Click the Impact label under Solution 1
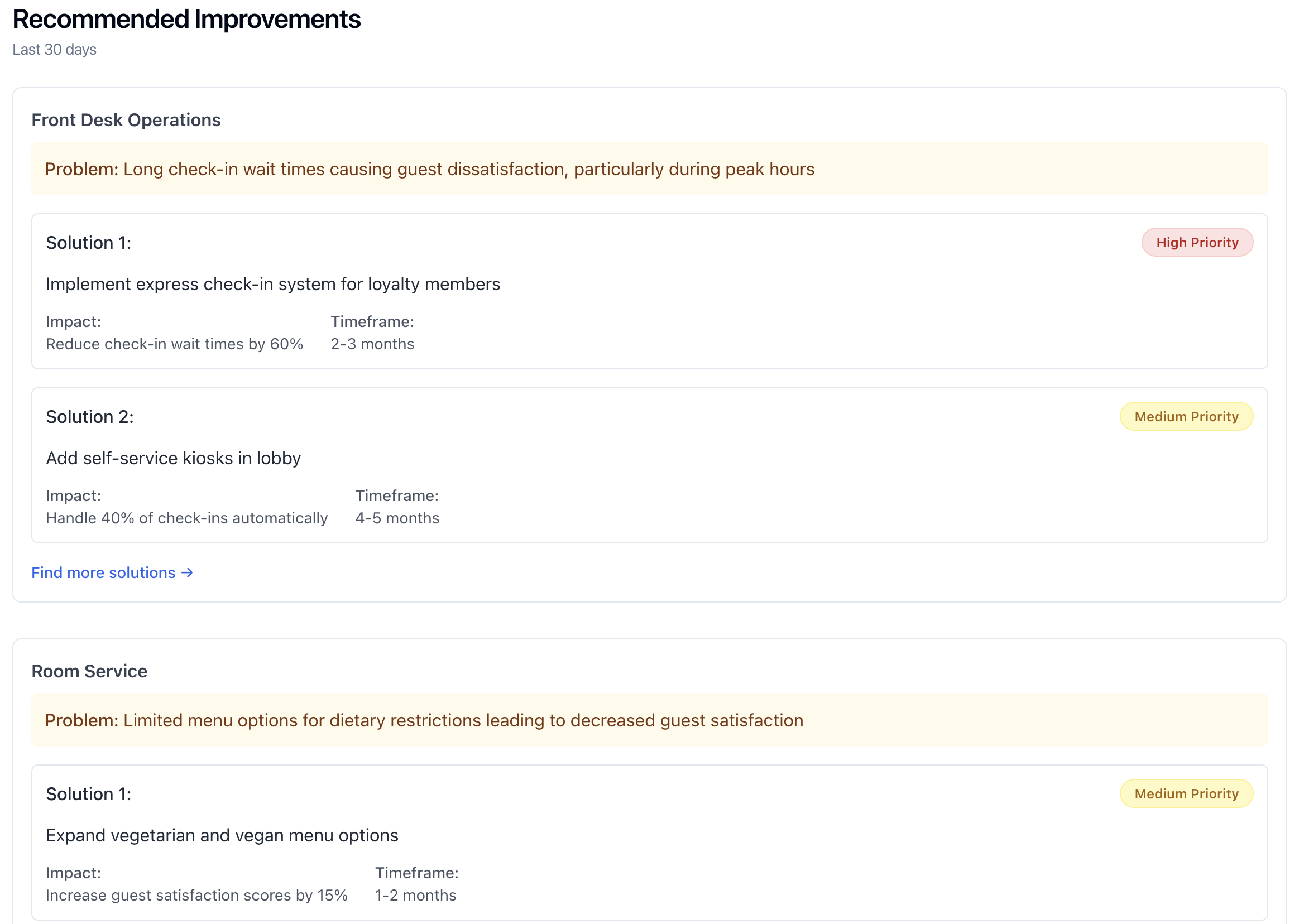 point(73,321)
